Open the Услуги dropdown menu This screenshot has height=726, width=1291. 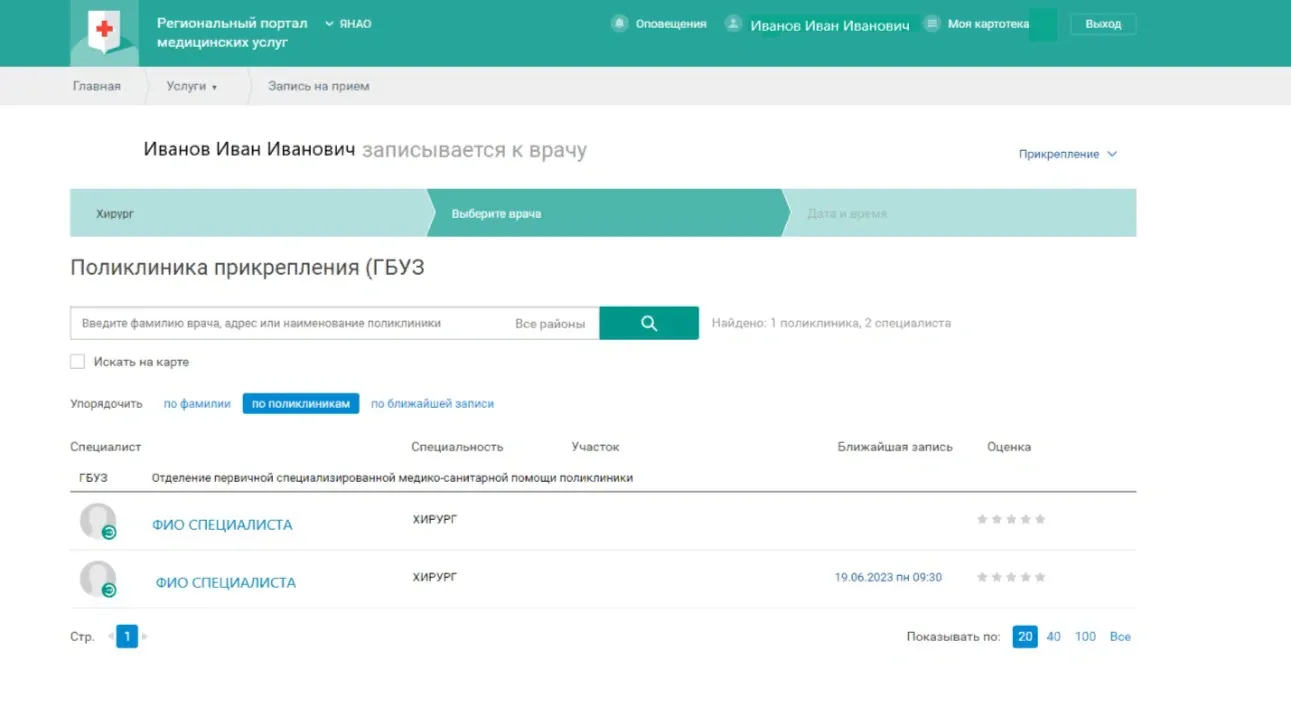[x=191, y=86]
